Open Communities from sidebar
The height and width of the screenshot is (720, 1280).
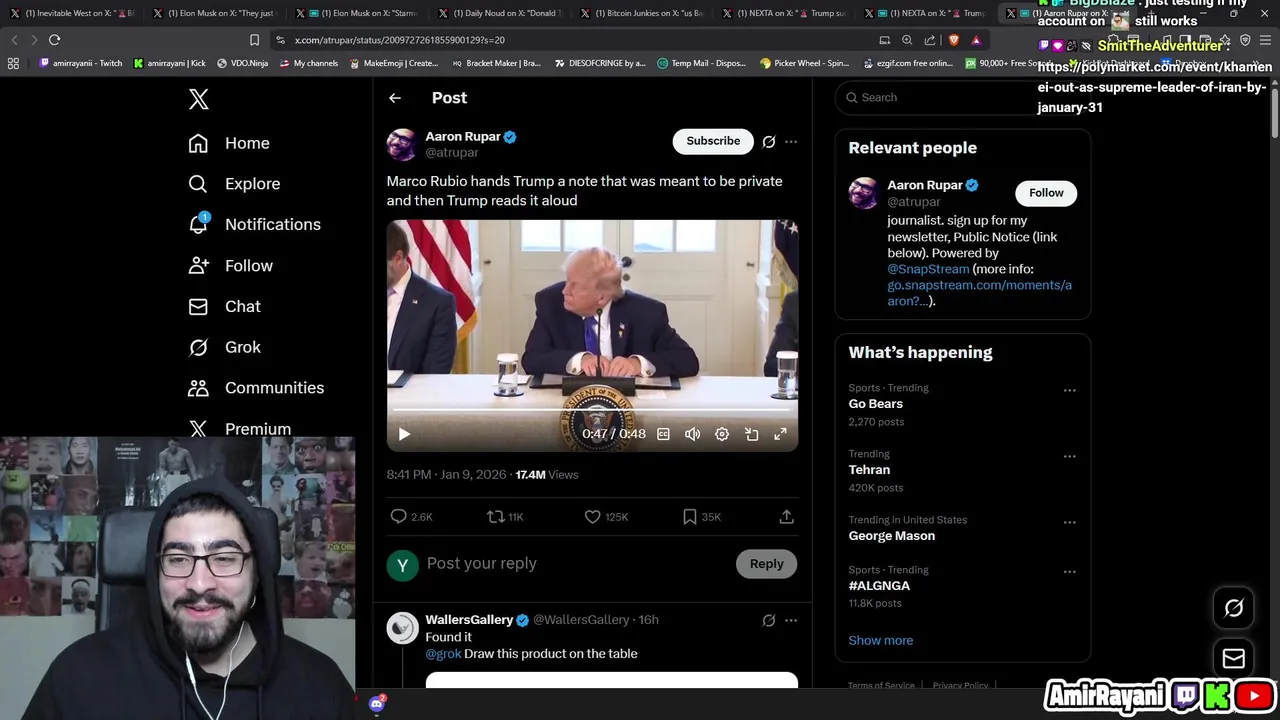pyautogui.click(x=255, y=388)
